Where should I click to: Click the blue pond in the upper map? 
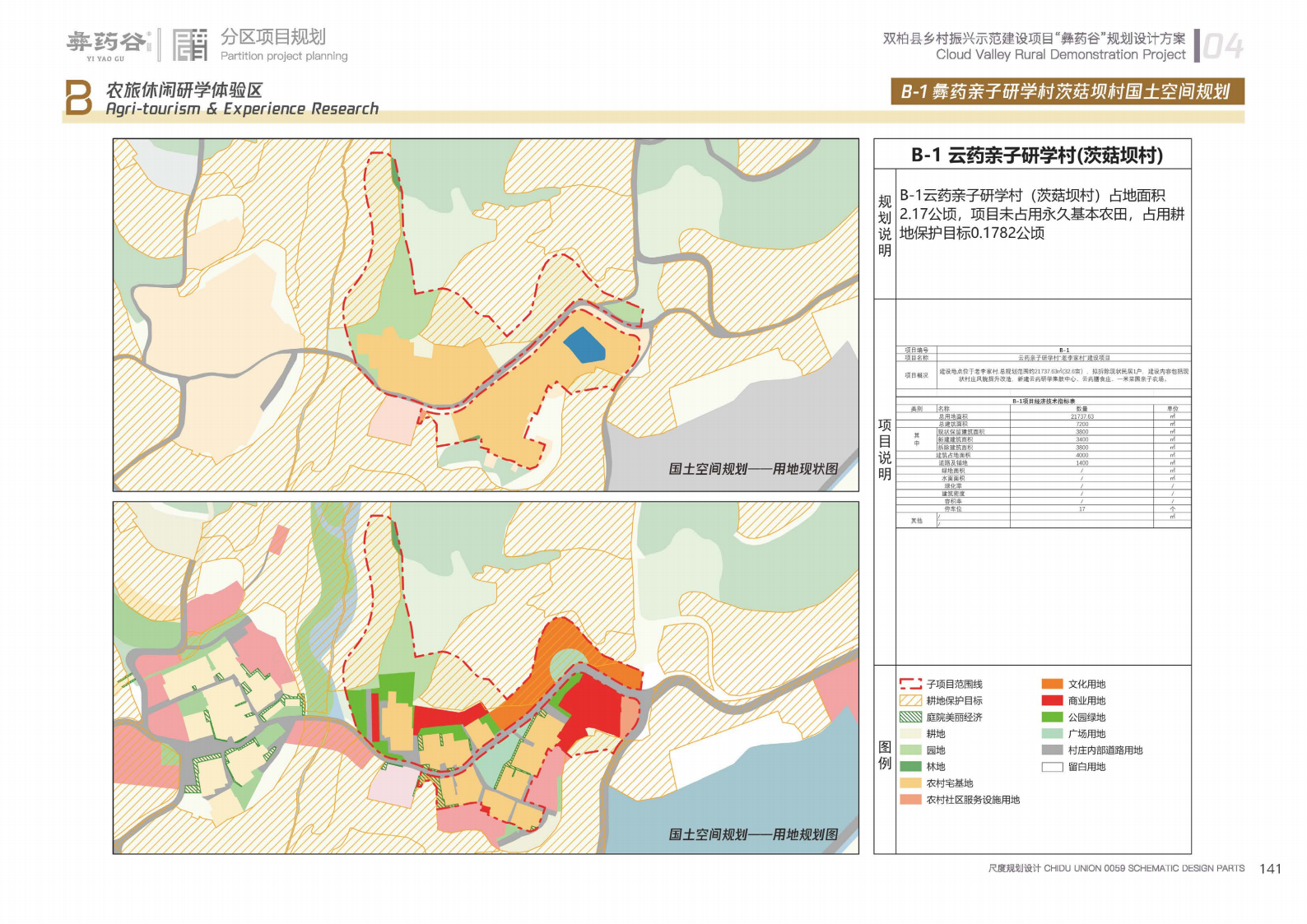[x=584, y=346]
